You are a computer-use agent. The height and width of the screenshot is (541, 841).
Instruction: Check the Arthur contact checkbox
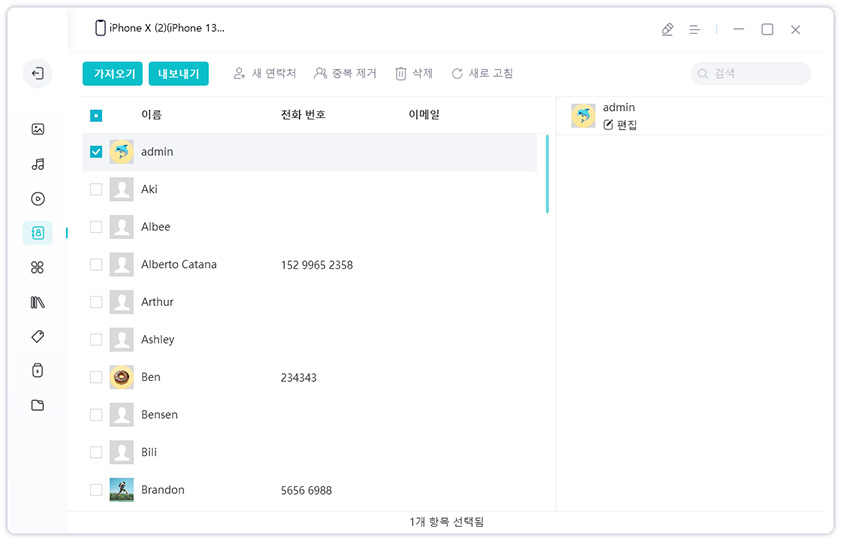pyautogui.click(x=96, y=302)
